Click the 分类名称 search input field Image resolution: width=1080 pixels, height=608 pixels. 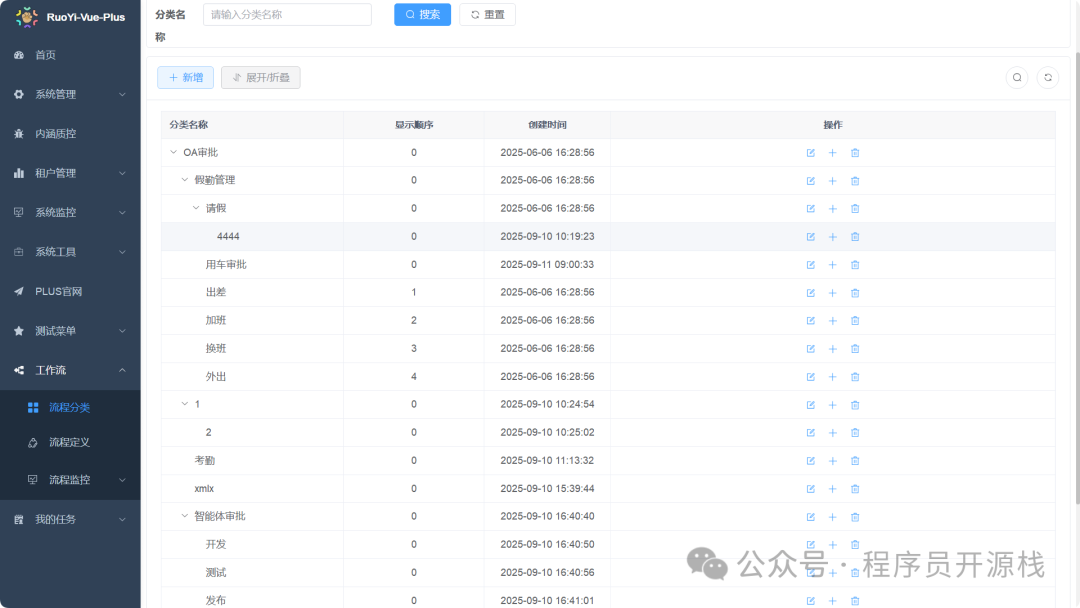click(x=287, y=14)
